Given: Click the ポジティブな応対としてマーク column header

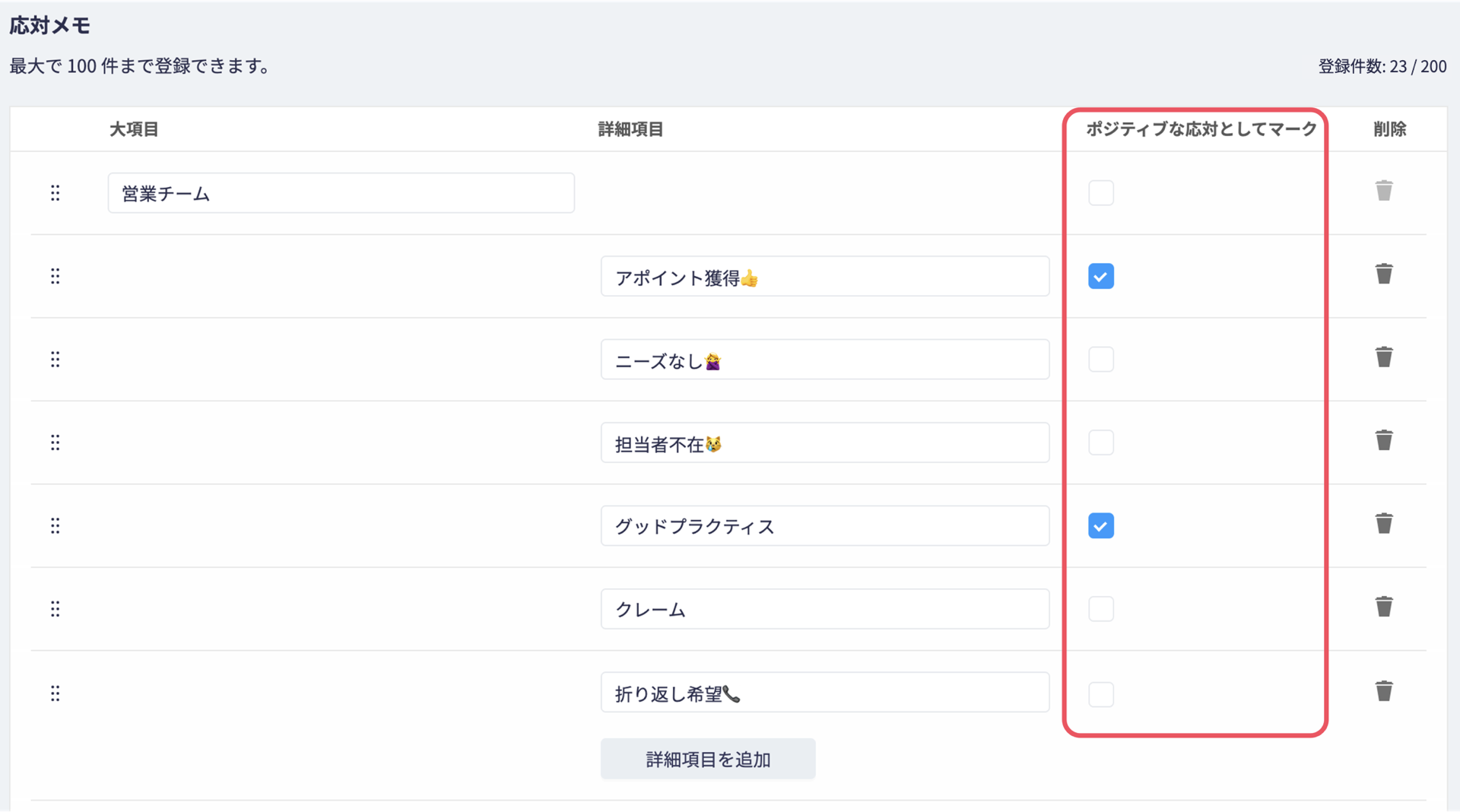Looking at the screenshot, I should point(1201,129).
